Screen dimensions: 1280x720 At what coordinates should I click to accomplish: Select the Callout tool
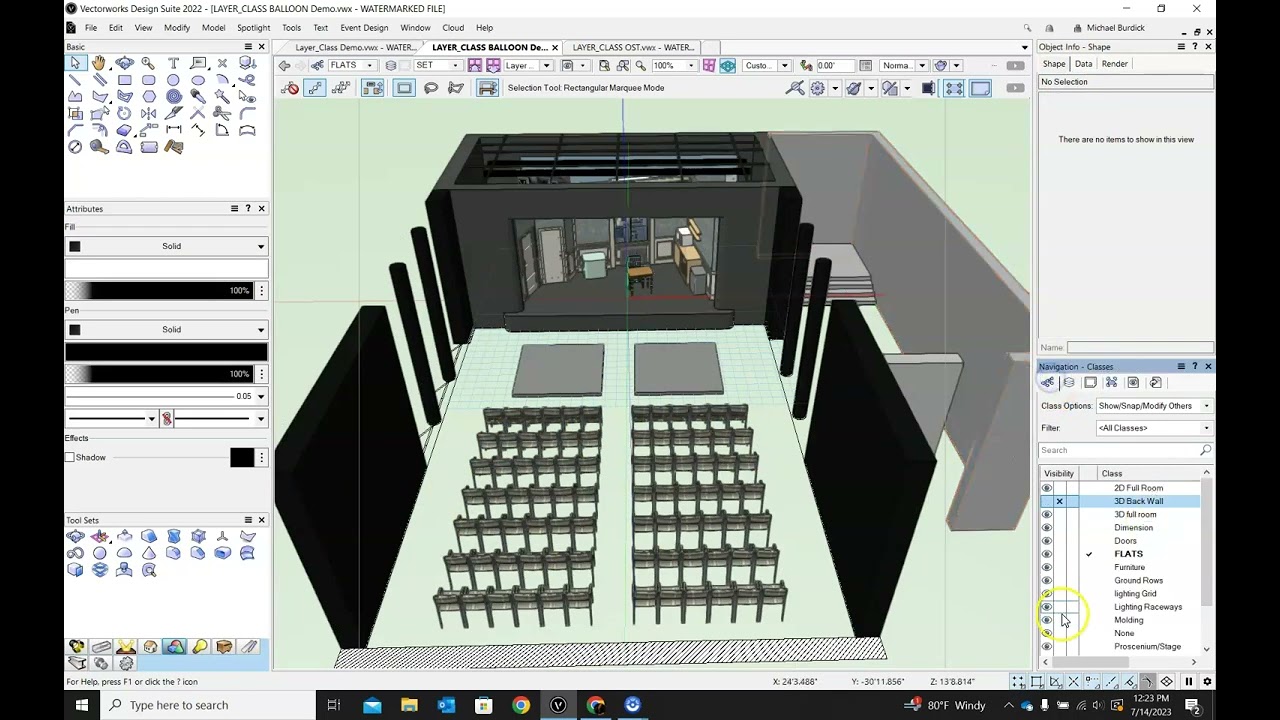click(x=198, y=63)
